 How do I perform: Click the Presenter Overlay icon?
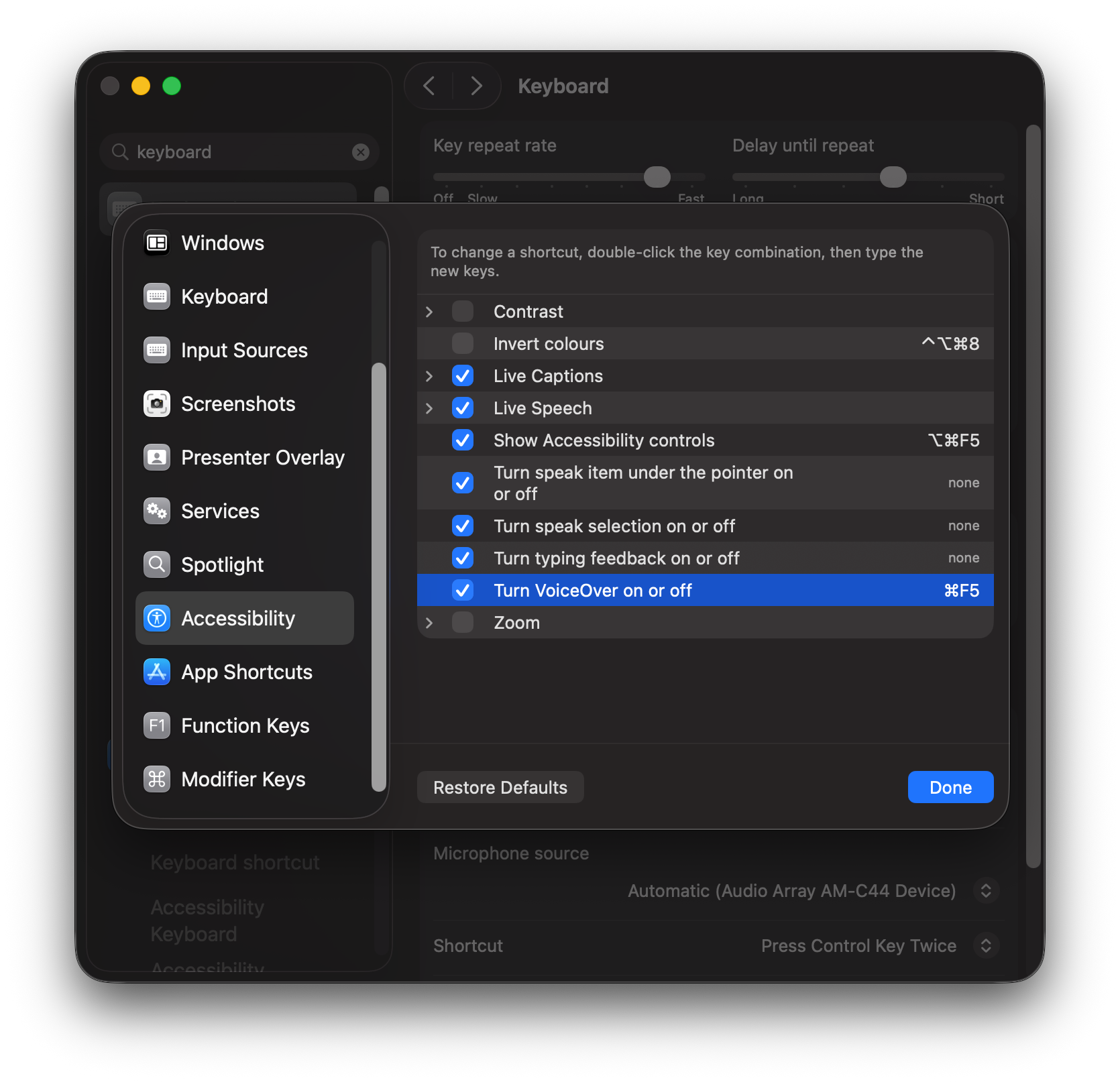point(156,457)
